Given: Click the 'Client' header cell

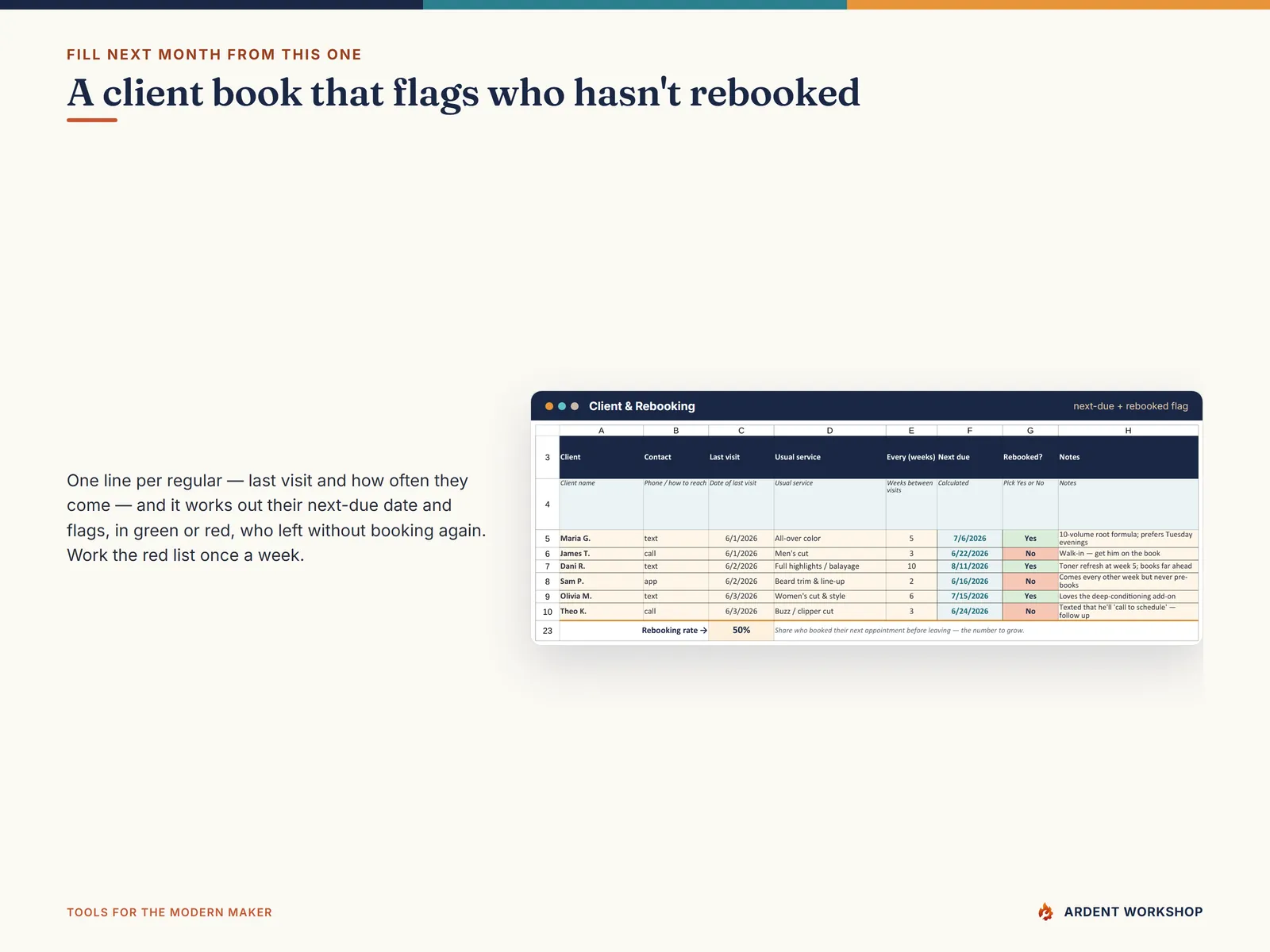Looking at the screenshot, I should tap(601, 457).
